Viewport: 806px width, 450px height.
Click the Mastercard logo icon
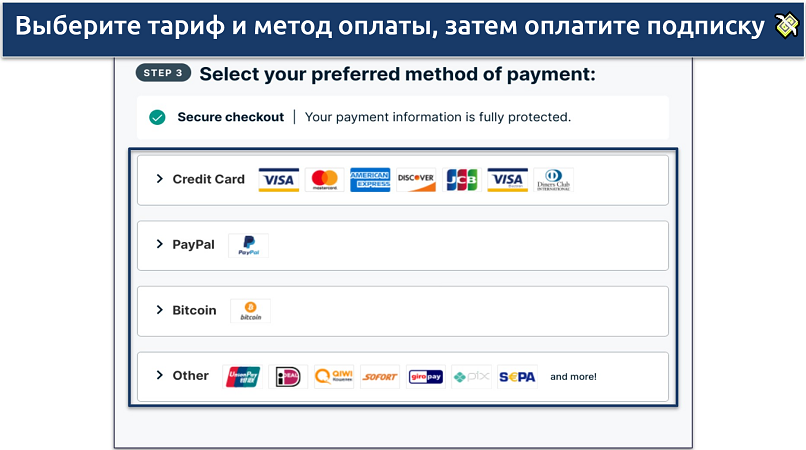[x=324, y=179]
